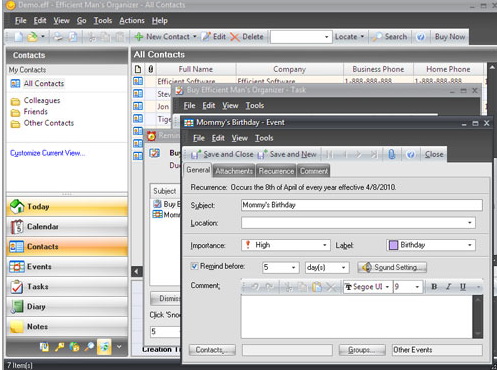Click the Buy Now button
This screenshot has width=497, height=370.
(450, 37)
